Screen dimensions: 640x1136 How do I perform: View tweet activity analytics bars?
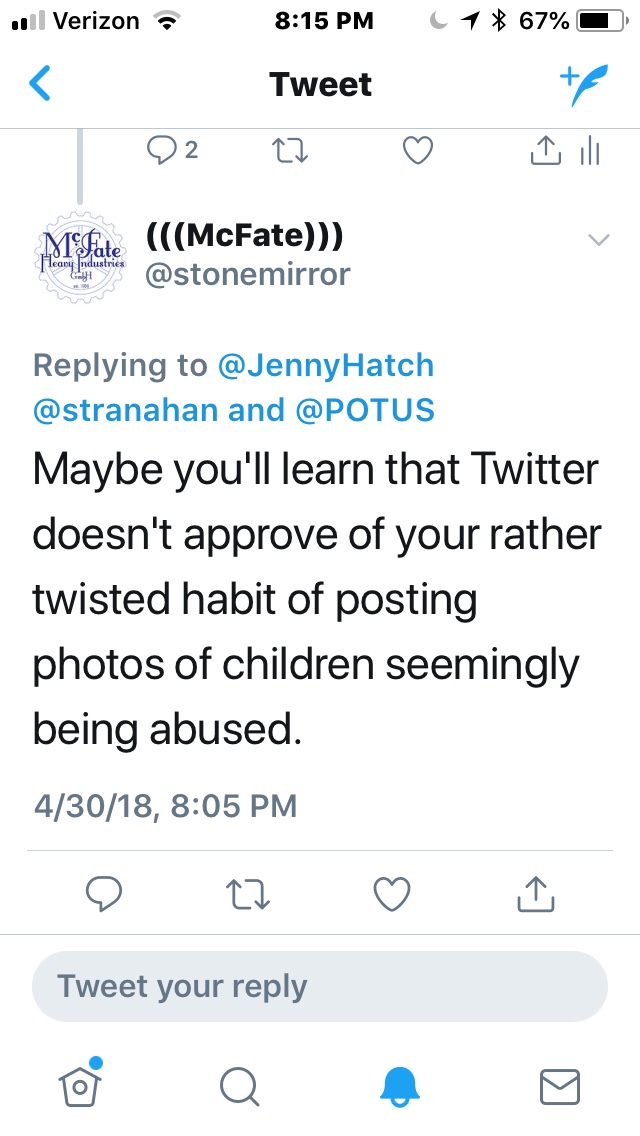click(x=590, y=151)
